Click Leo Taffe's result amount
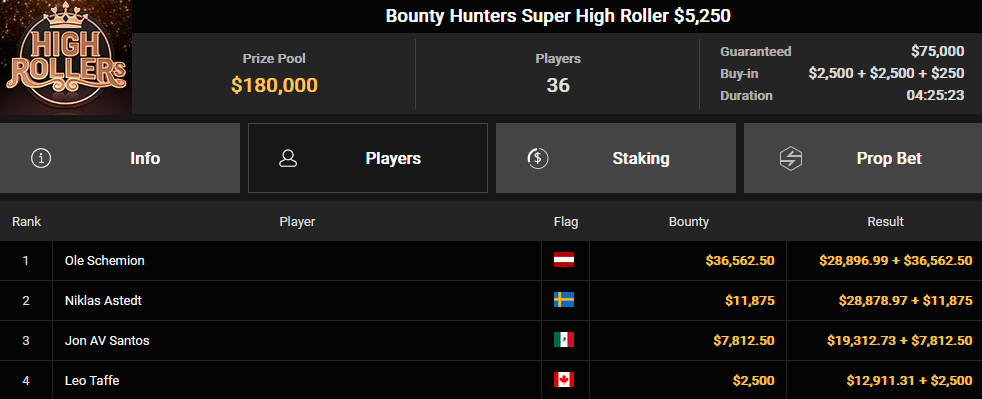 tap(909, 380)
